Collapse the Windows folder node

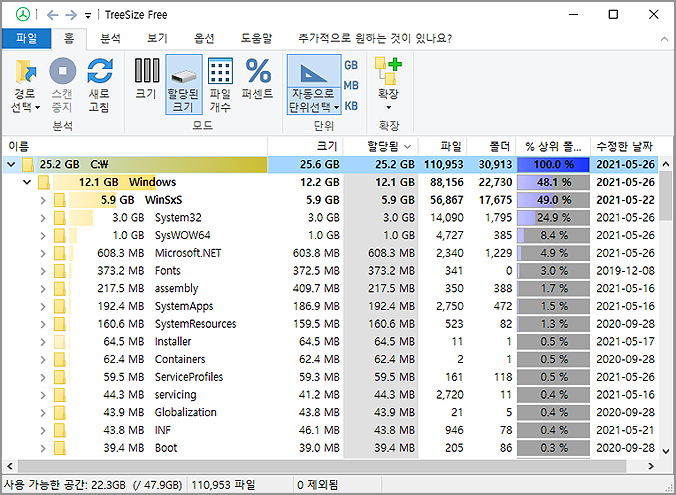pos(27,182)
